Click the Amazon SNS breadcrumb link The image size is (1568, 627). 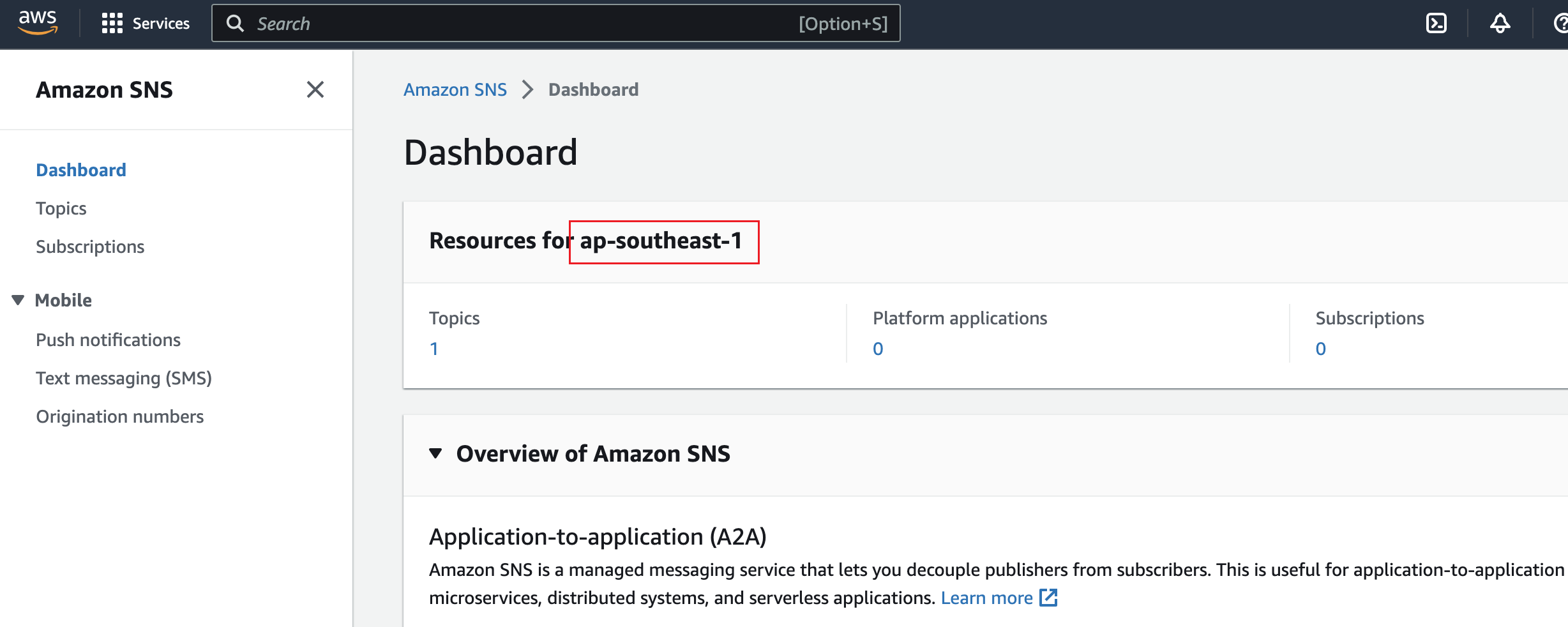point(455,89)
